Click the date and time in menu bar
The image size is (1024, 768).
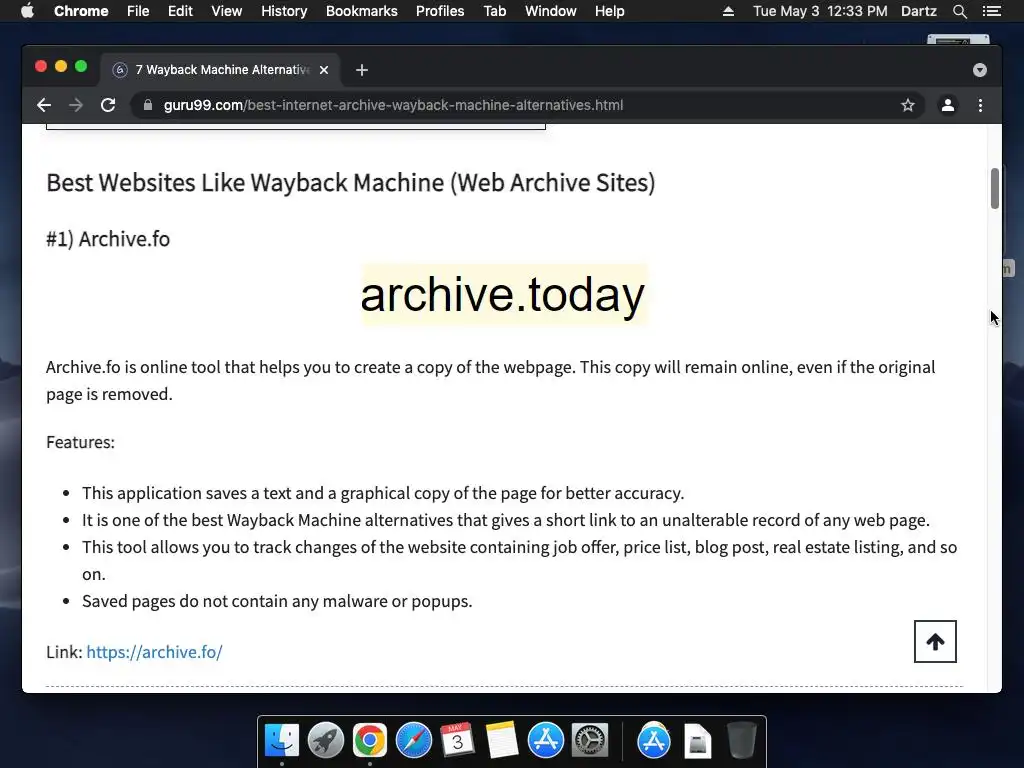820,11
